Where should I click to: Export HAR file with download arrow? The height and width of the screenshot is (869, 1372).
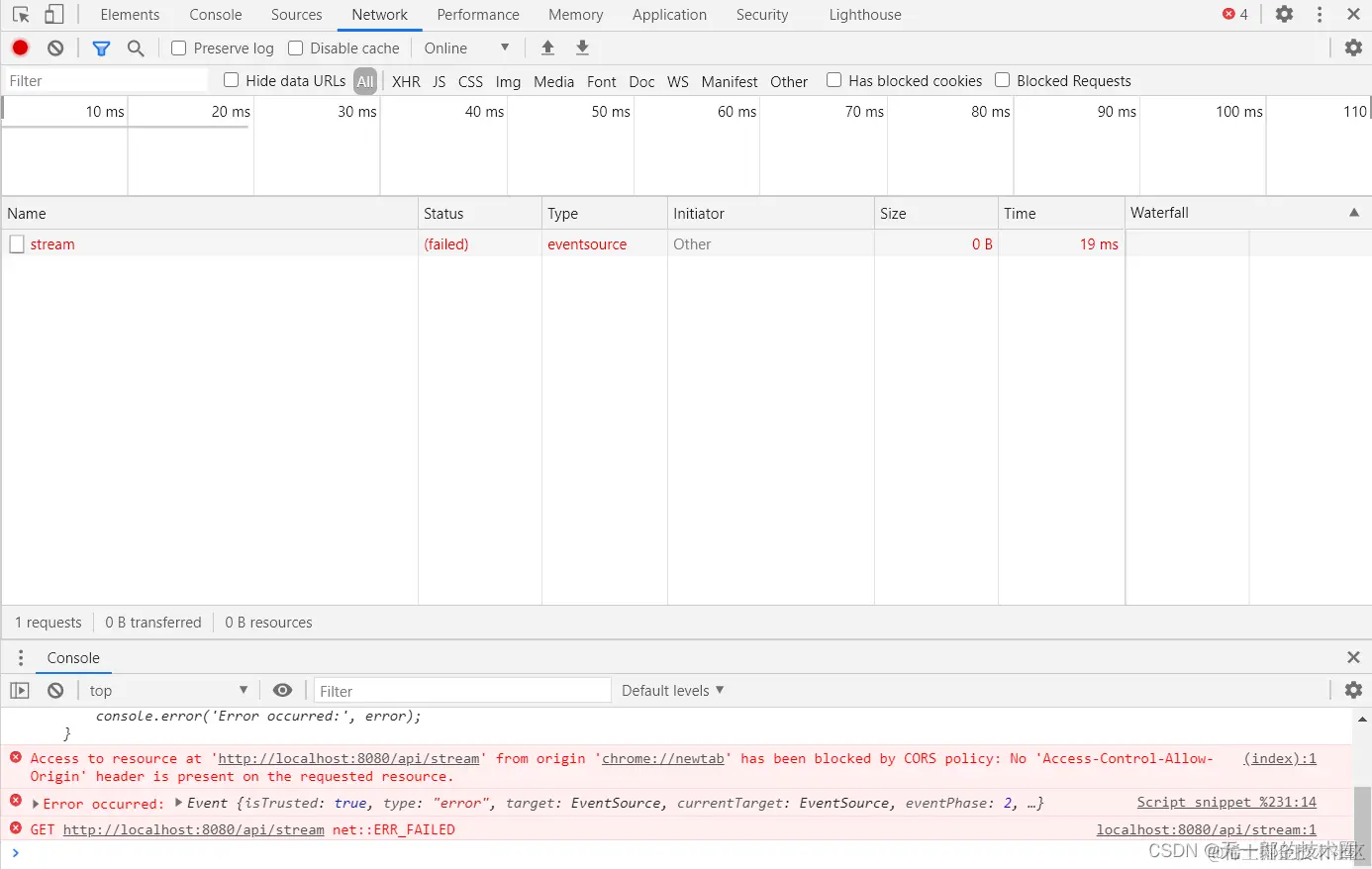[582, 48]
